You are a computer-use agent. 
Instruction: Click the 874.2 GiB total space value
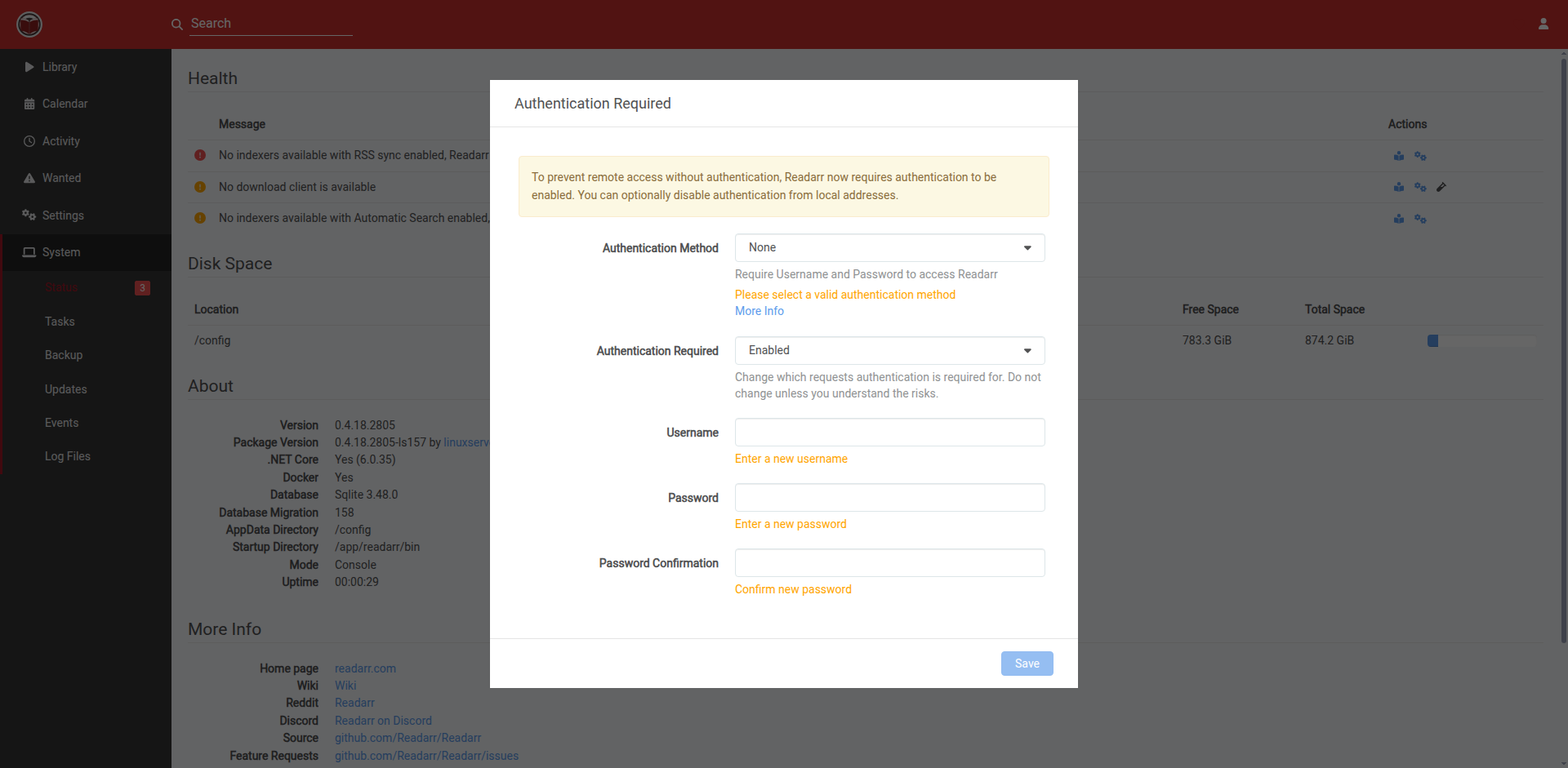click(1330, 340)
